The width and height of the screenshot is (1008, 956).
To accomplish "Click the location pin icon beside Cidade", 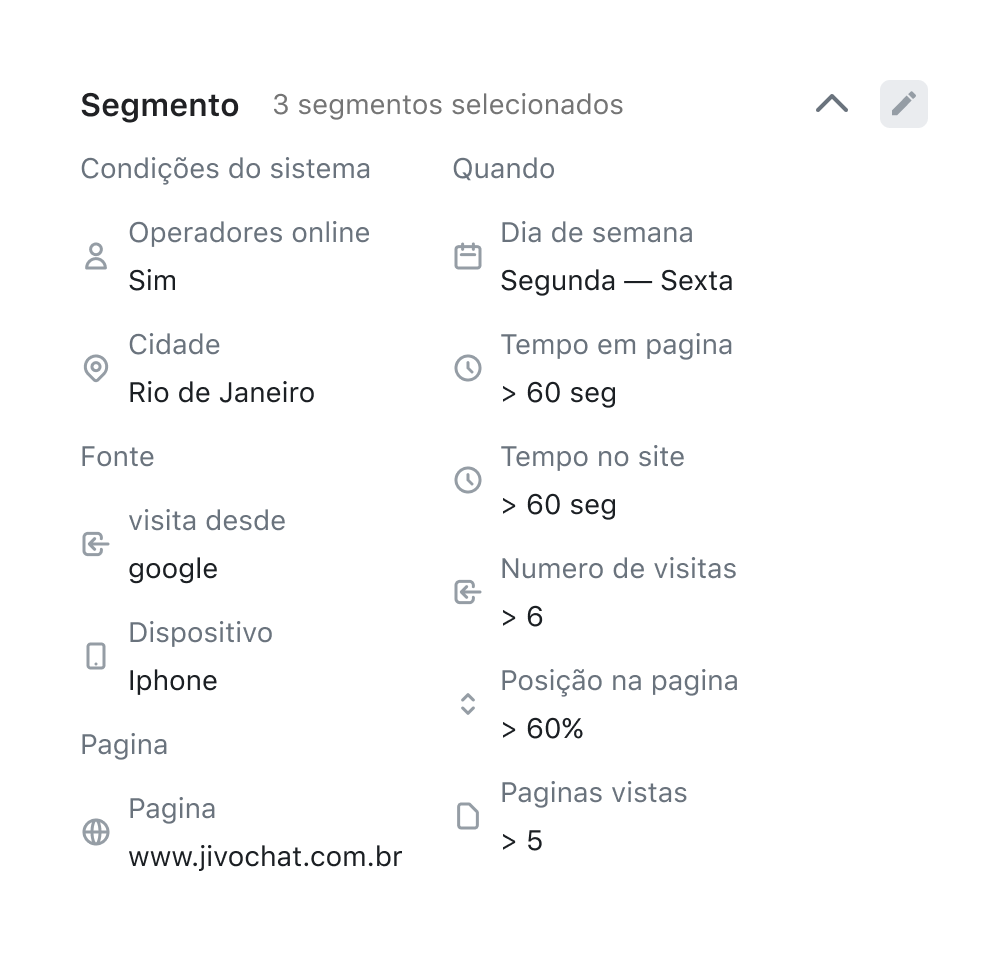I will 96,368.
